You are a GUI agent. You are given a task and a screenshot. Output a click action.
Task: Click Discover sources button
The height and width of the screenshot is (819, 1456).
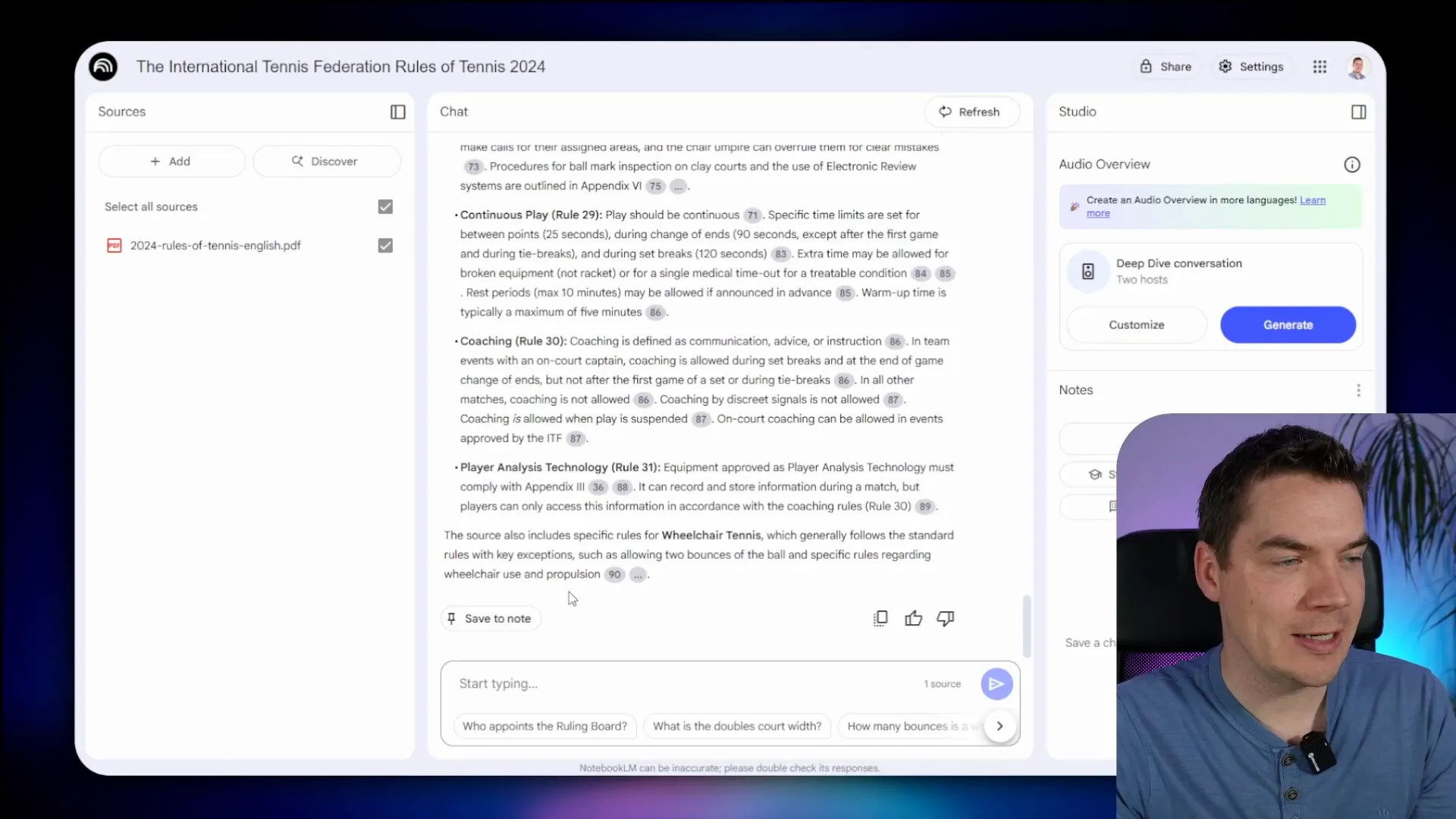tap(326, 162)
